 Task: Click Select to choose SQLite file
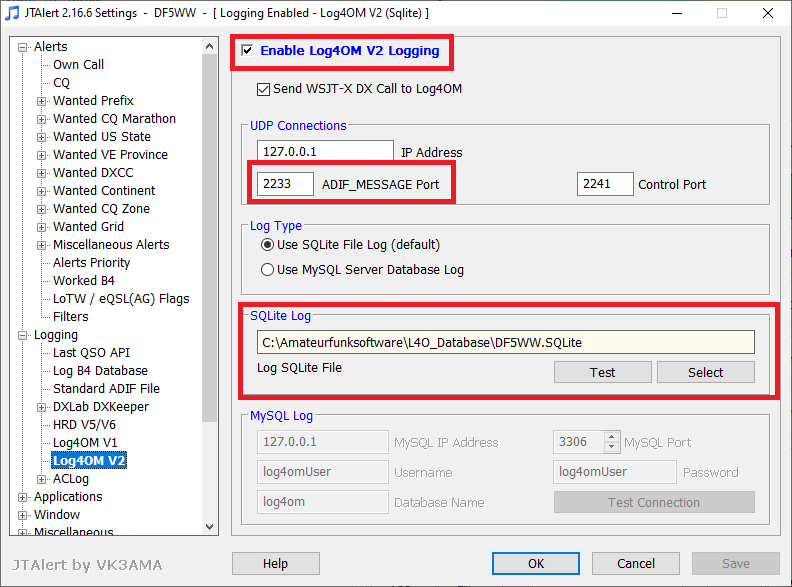[x=706, y=372]
